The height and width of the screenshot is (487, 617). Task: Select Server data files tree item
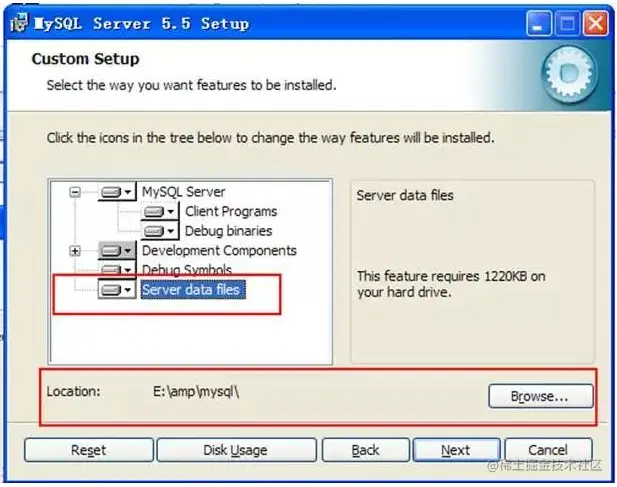coord(193,290)
